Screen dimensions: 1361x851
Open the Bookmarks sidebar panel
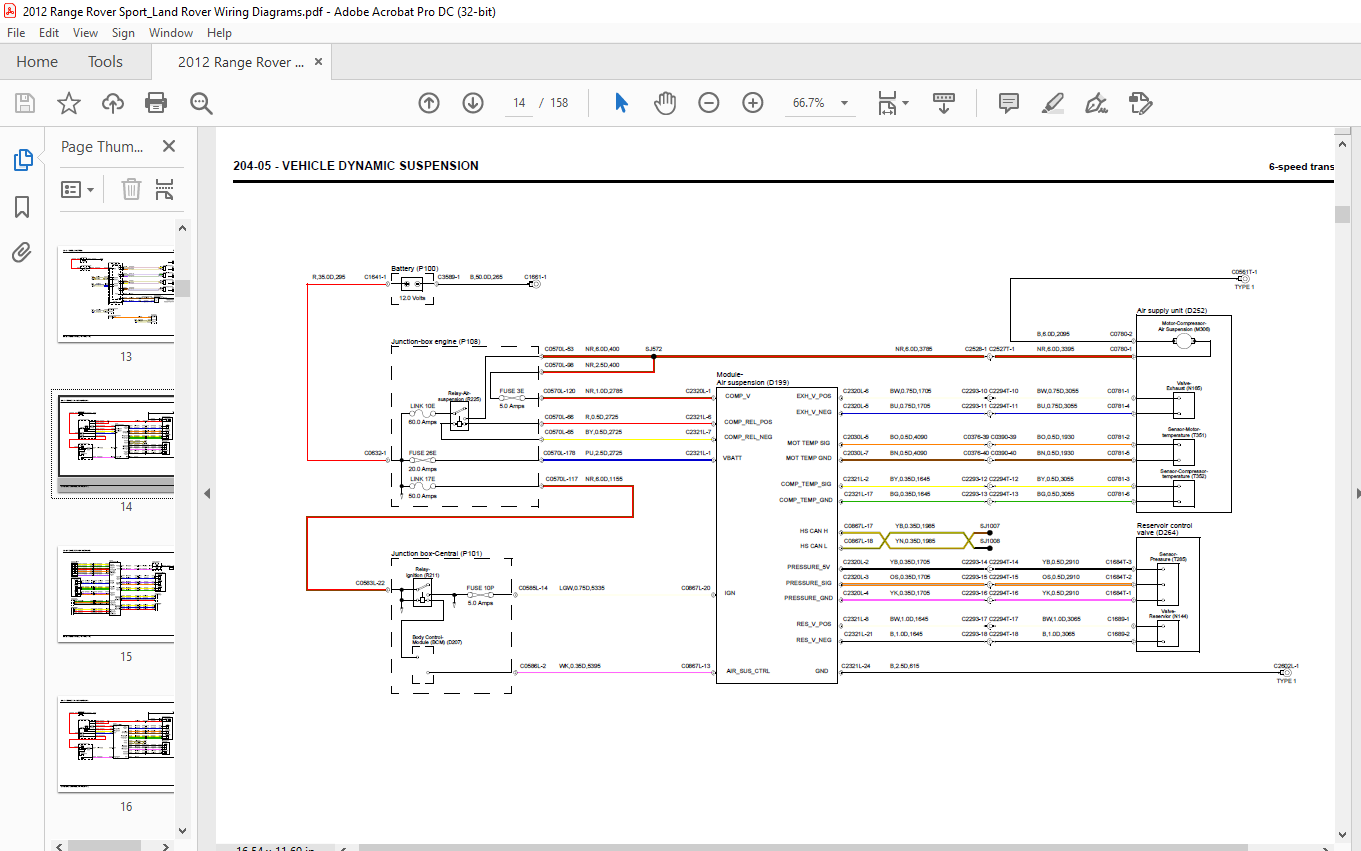22,207
